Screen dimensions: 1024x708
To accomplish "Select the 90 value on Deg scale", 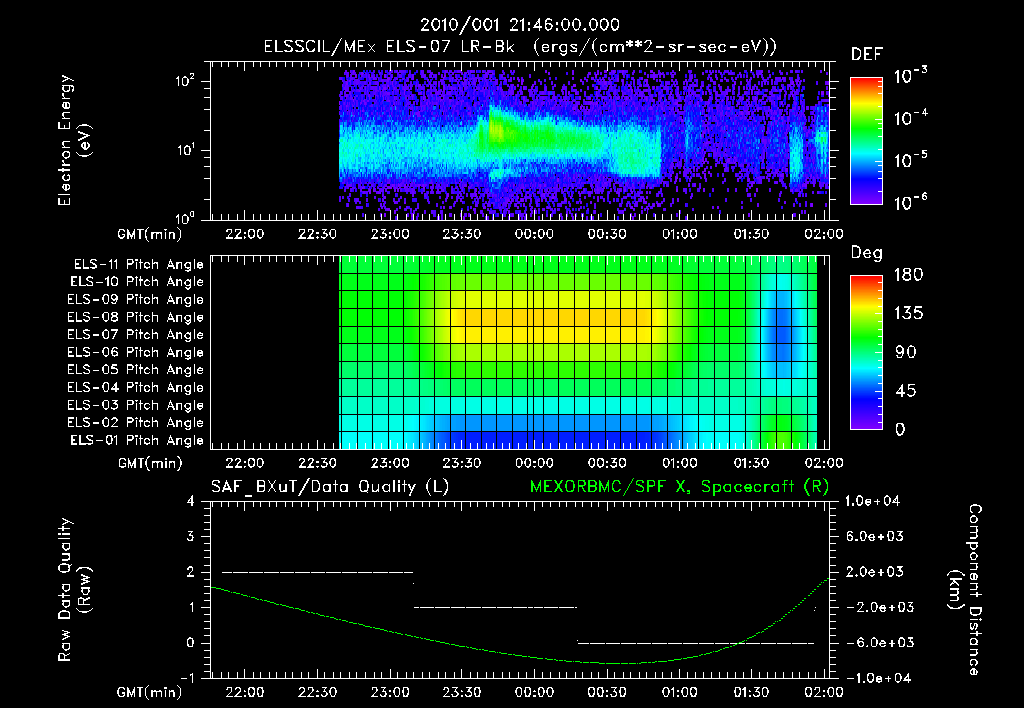I will point(905,352).
